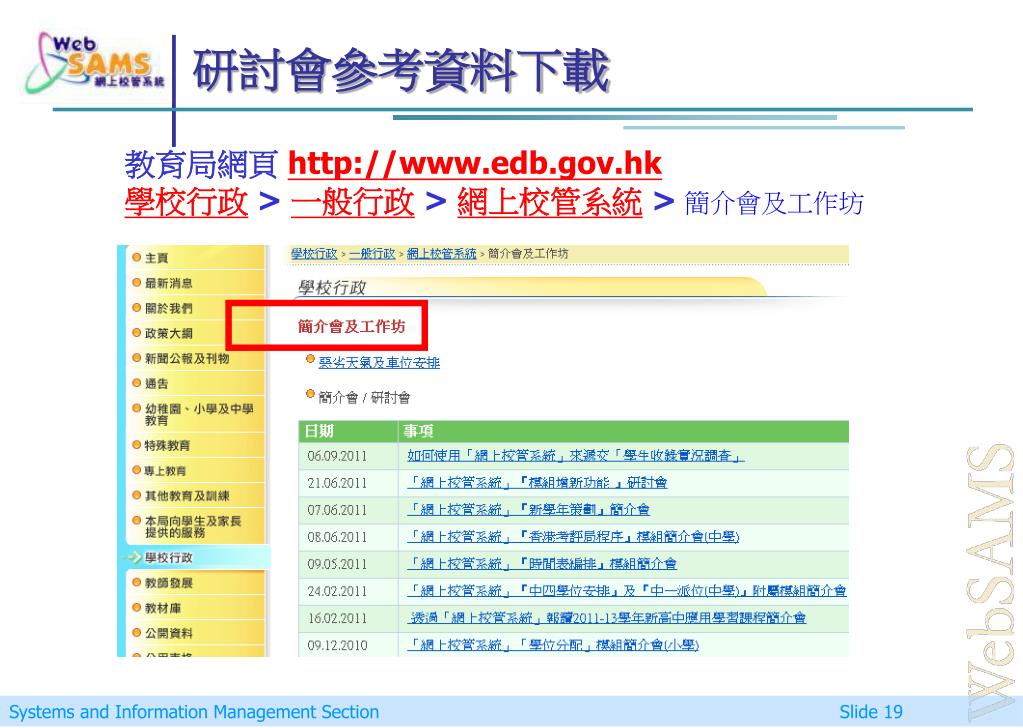Open the 06.09.2011 學生收錄實況調查 link
The height and width of the screenshot is (728, 1023).
[x=575, y=455]
